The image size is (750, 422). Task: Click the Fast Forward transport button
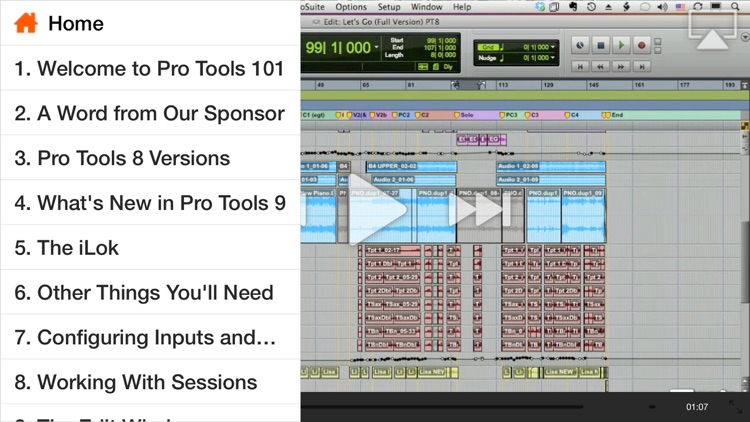pyautogui.click(x=621, y=67)
